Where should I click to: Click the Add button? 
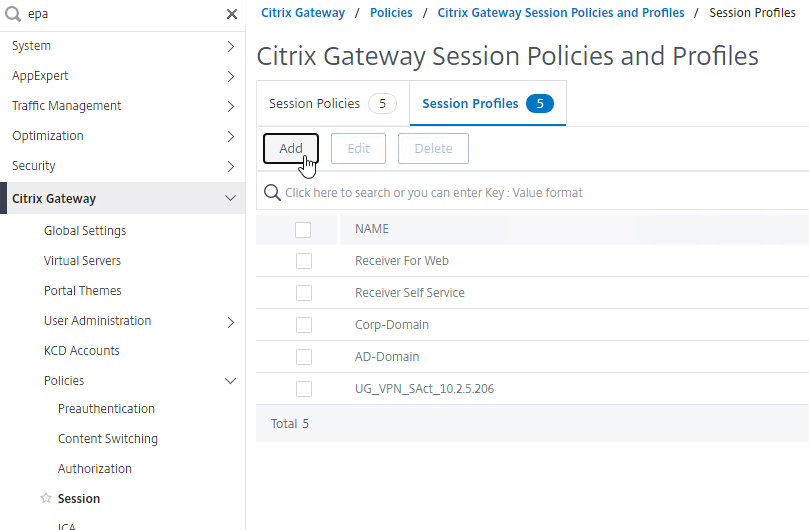click(291, 149)
